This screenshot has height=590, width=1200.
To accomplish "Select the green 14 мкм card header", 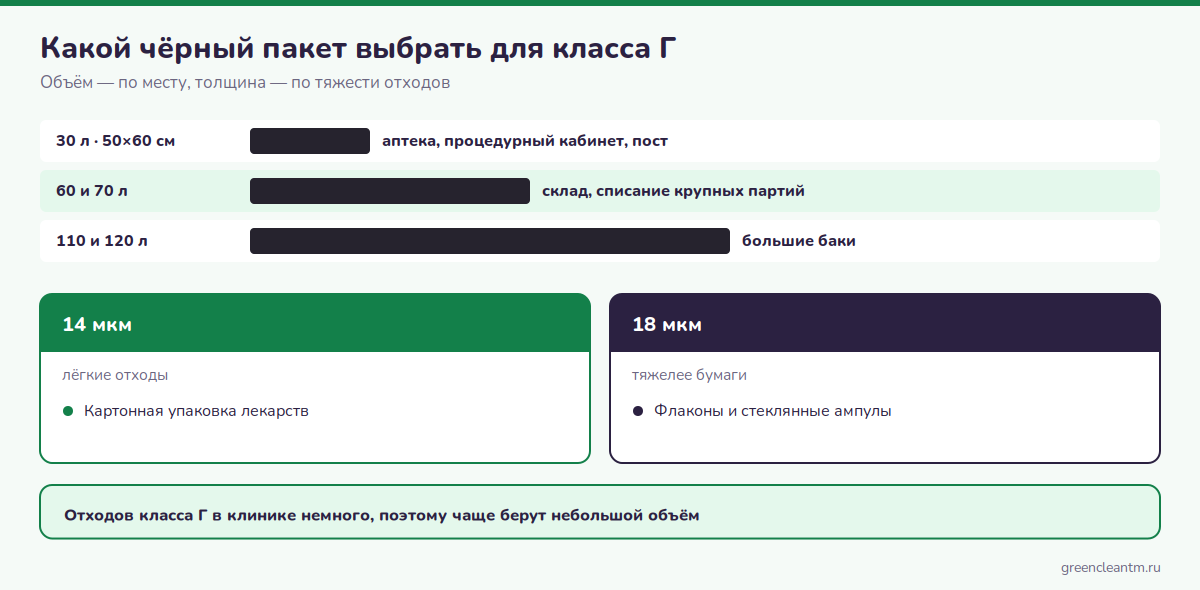I will pyautogui.click(x=315, y=323).
